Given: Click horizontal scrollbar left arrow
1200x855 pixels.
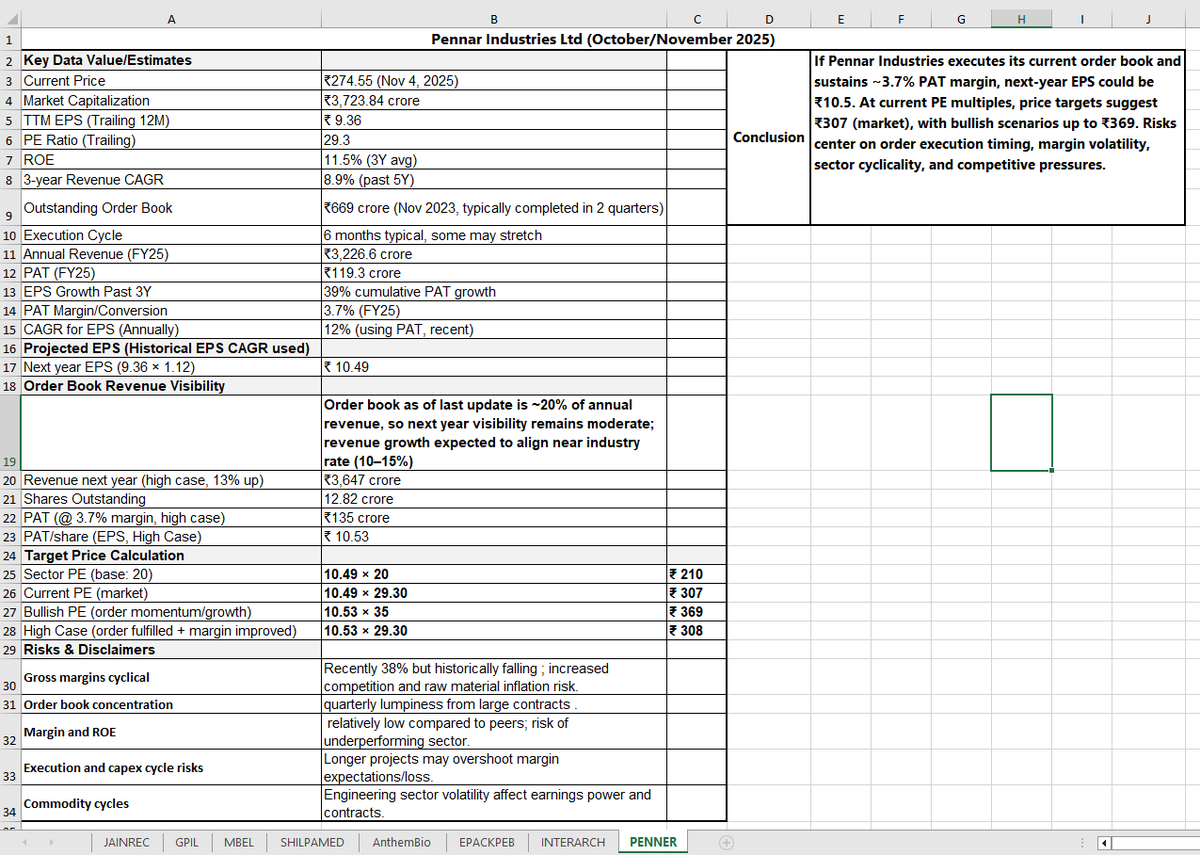Looking at the screenshot, I should 1103,842.
